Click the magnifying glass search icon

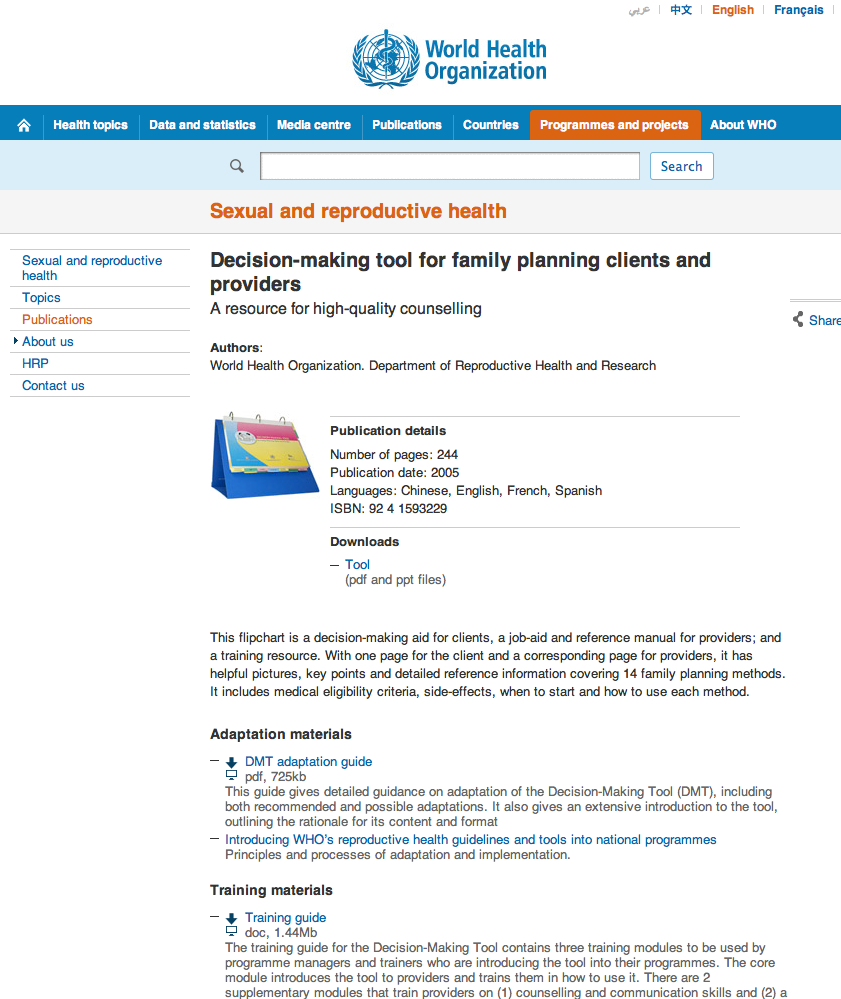click(236, 166)
